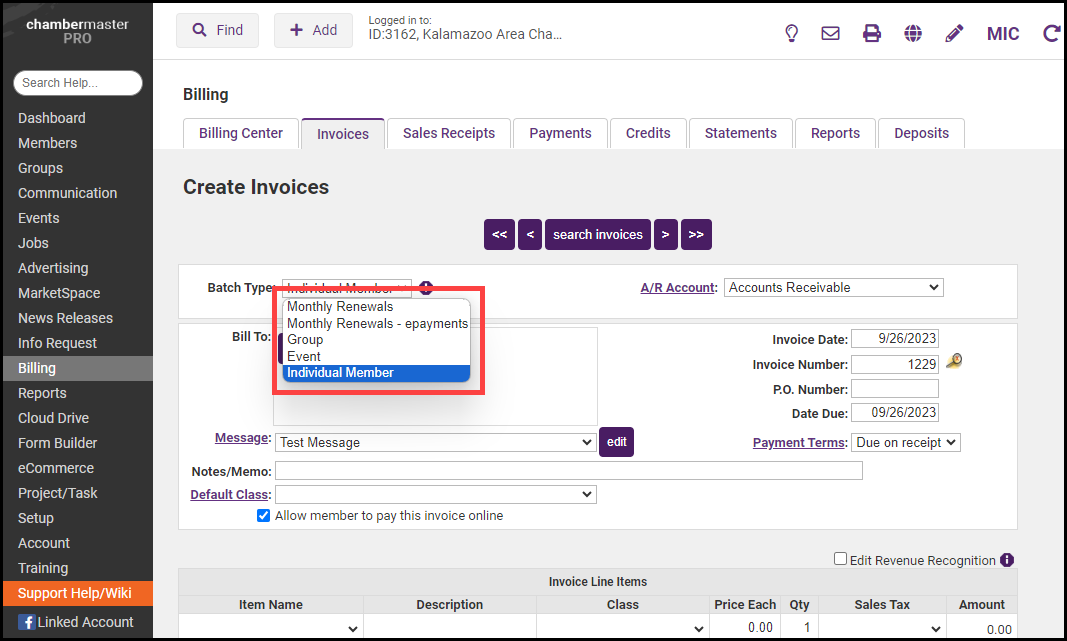Click the P.O. Number input field

tap(894, 389)
